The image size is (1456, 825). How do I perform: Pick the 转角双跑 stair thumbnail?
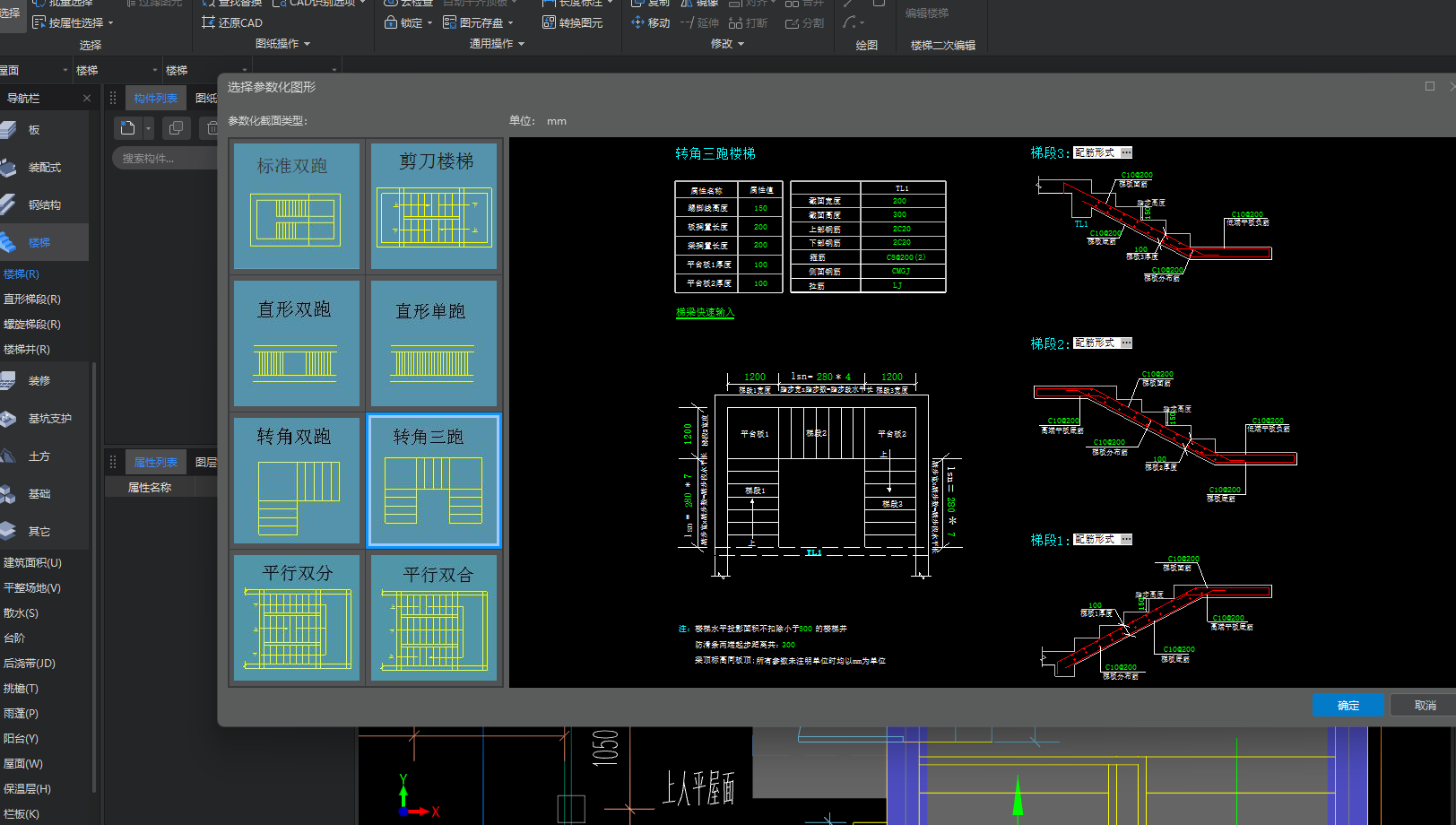click(297, 481)
